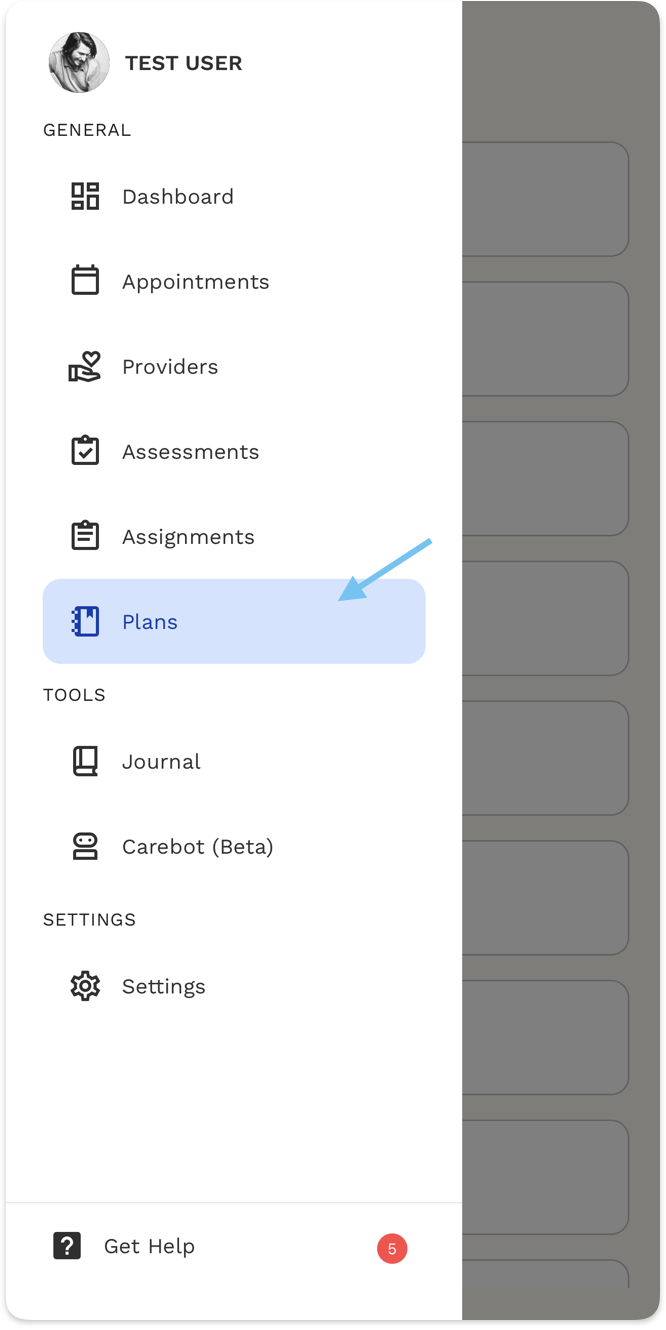
Task: Click the Get Help link
Action: (x=149, y=1246)
